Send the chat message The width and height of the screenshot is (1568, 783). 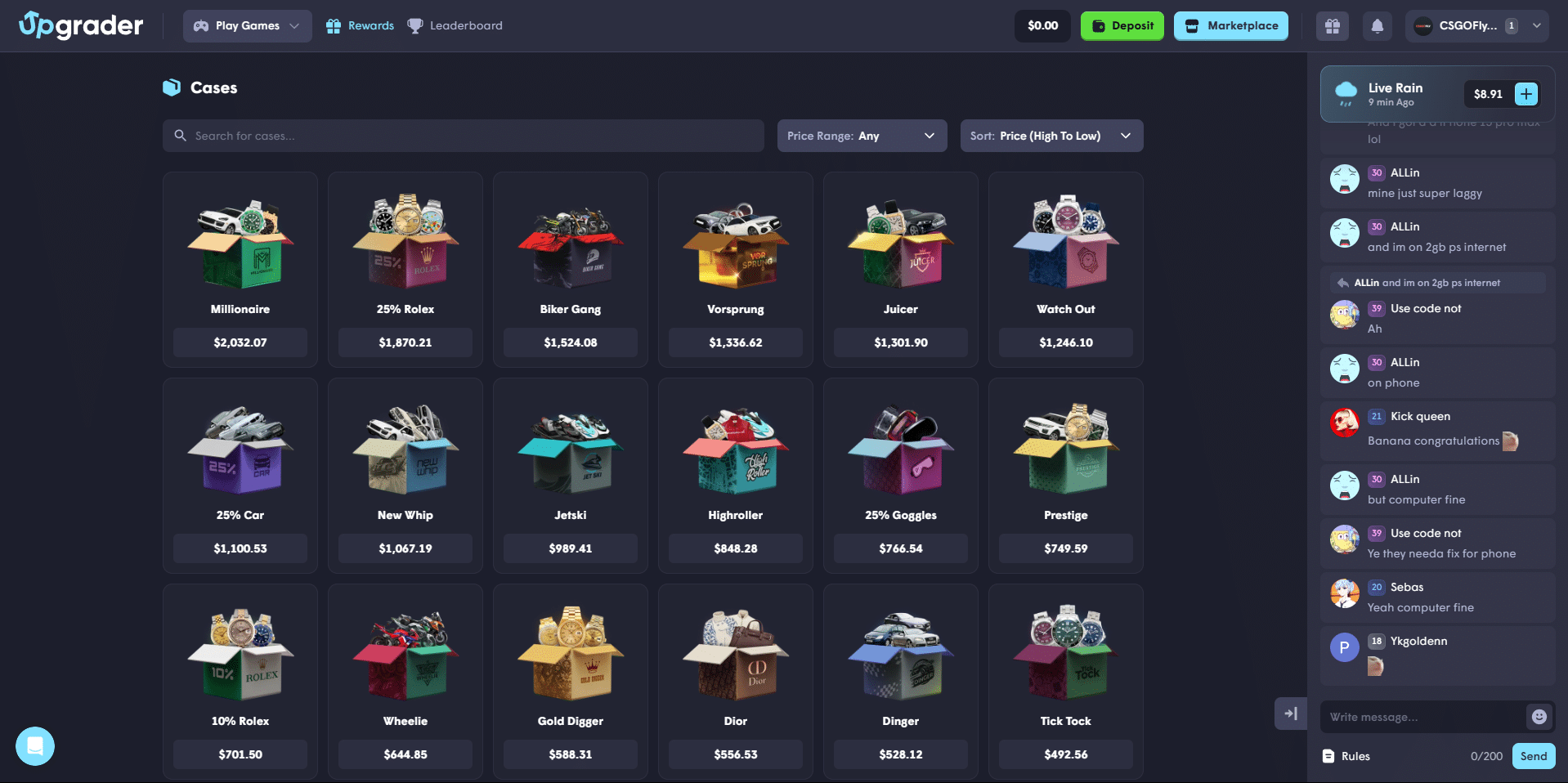click(1533, 756)
